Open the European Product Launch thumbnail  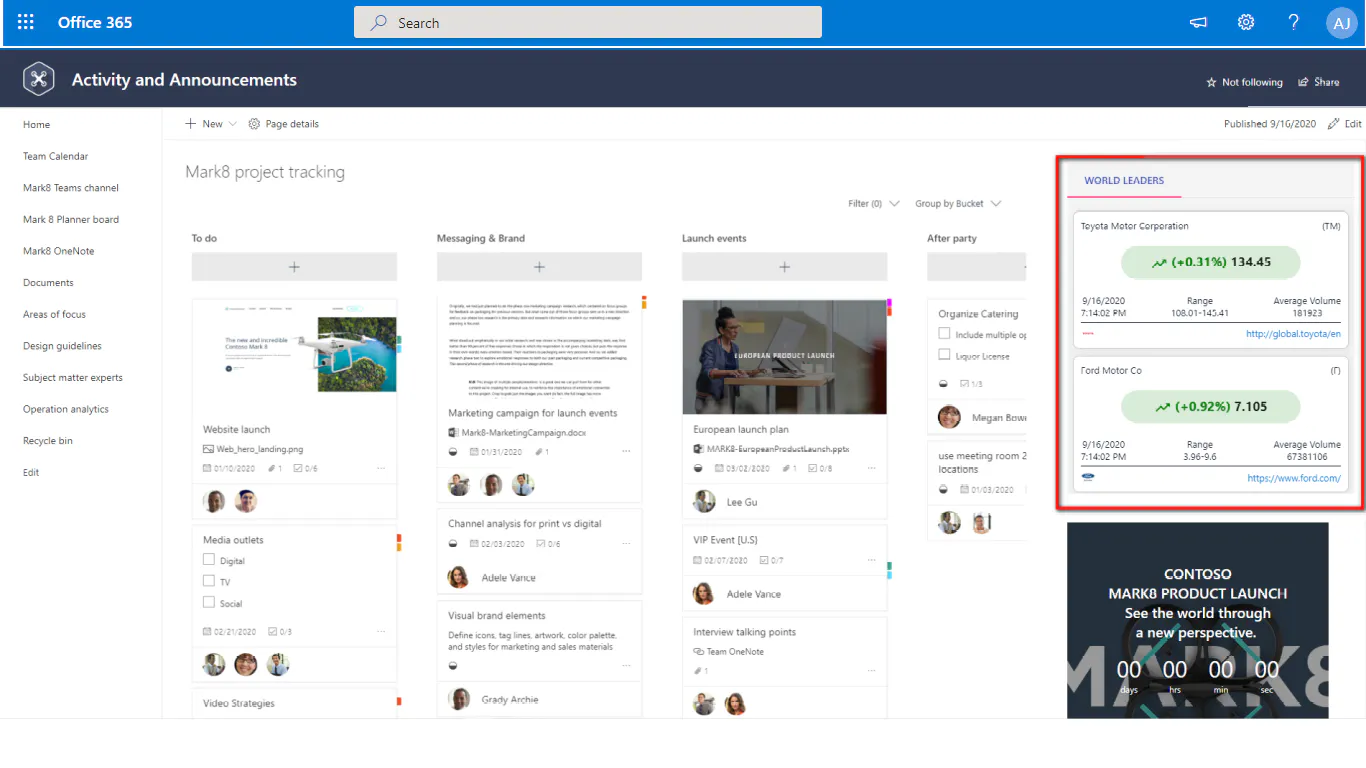(x=784, y=356)
